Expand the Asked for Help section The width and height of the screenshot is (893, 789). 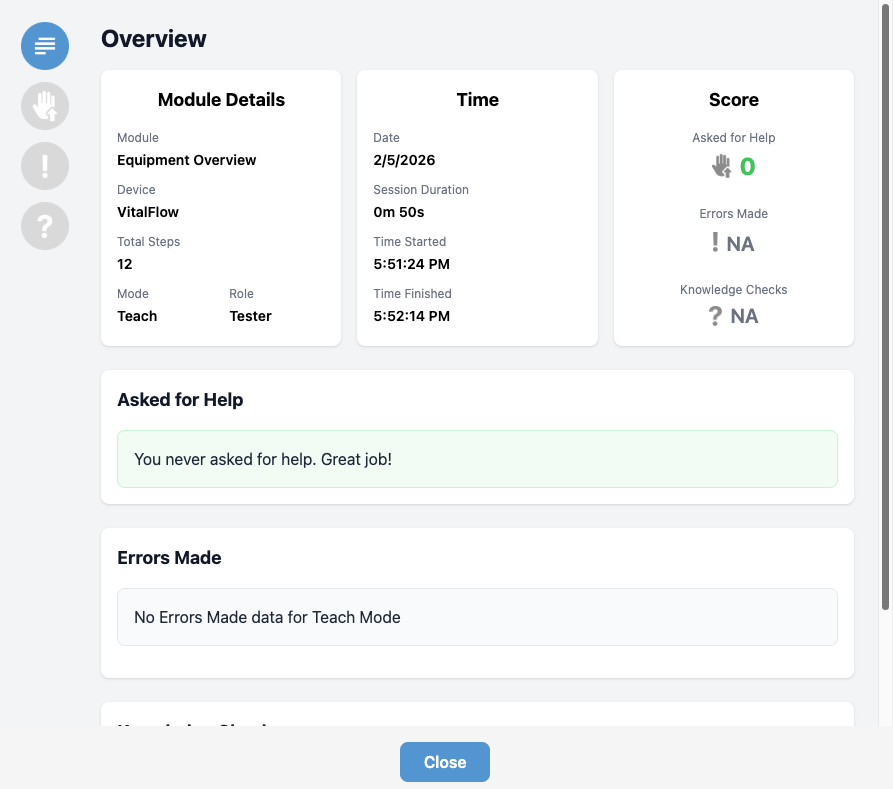[x=180, y=399]
